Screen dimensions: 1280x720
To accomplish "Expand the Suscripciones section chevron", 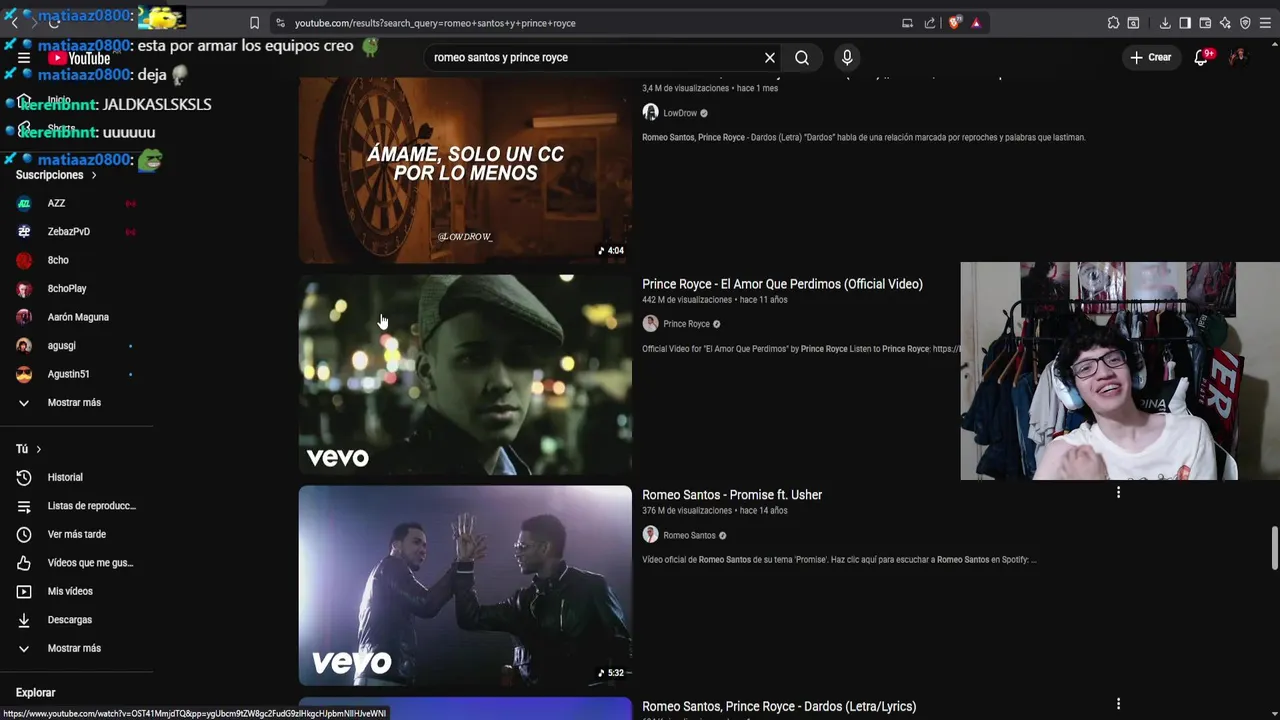I will tap(94, 175).
